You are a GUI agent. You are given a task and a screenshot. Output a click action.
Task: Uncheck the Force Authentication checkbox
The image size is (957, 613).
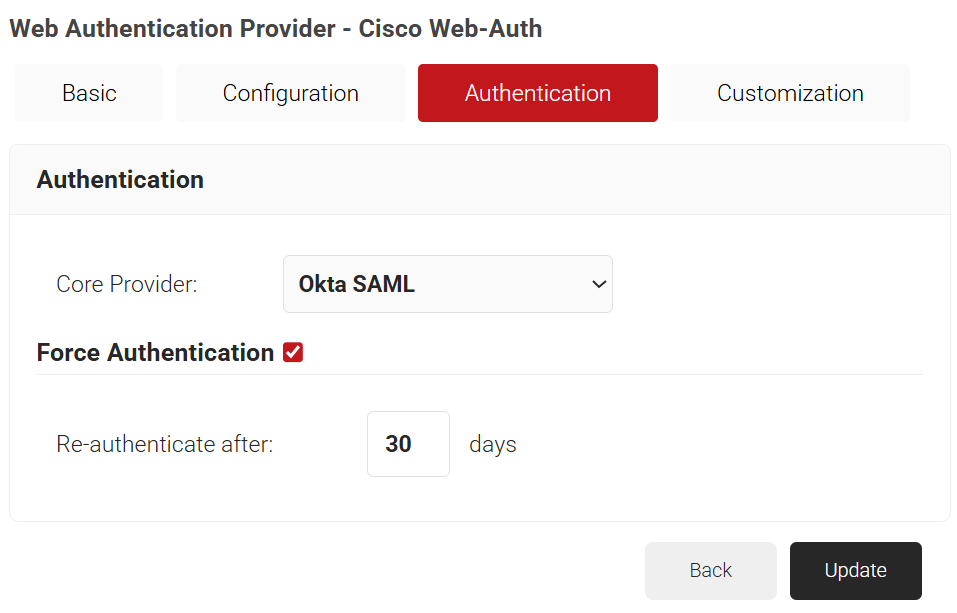(293, 352)
